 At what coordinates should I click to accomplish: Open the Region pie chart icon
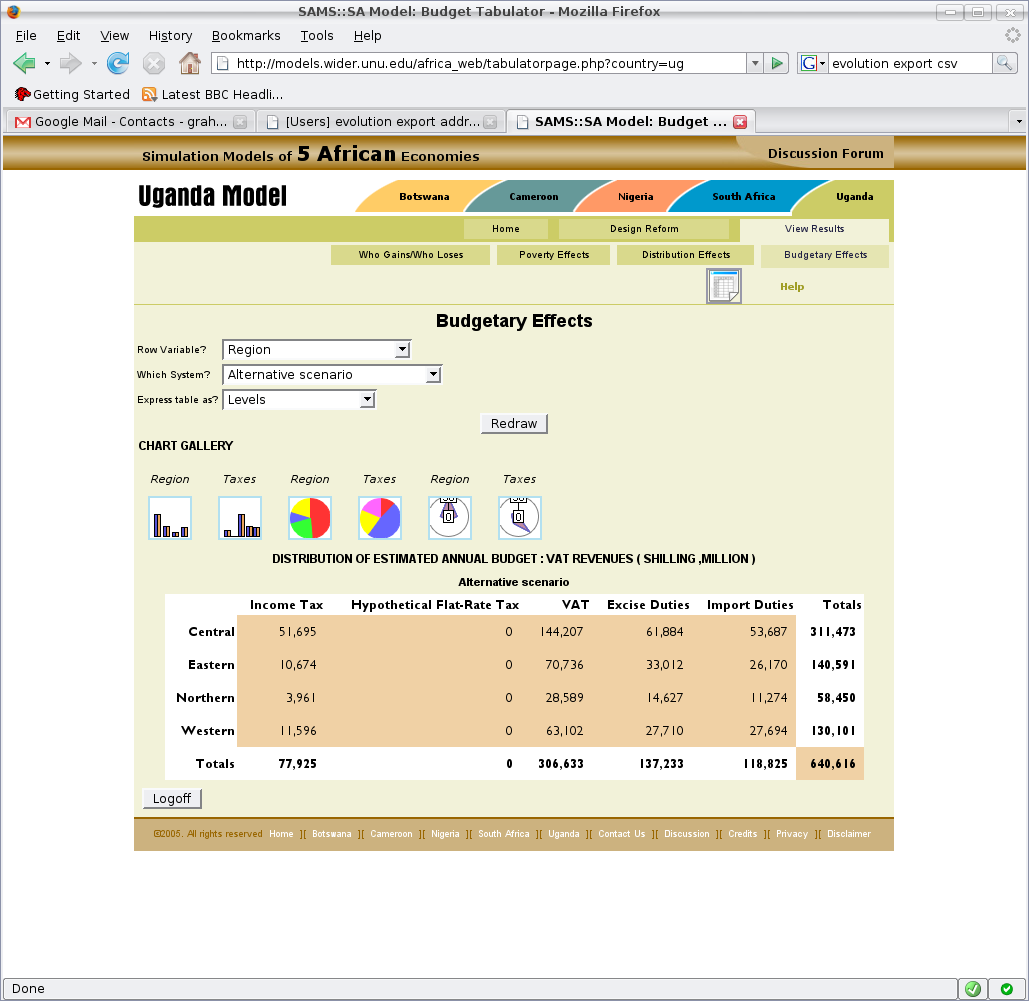pyautogui.click(x=309, y=518)
